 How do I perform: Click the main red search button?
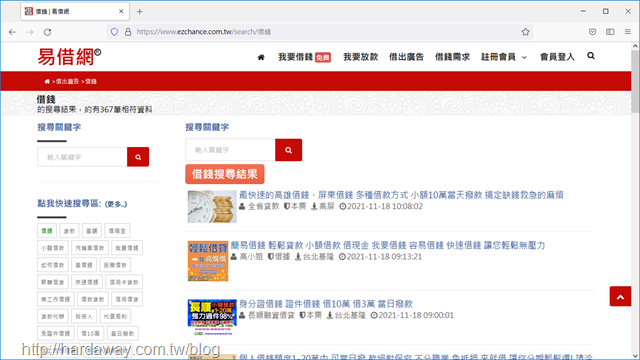(x=289, y=150)
